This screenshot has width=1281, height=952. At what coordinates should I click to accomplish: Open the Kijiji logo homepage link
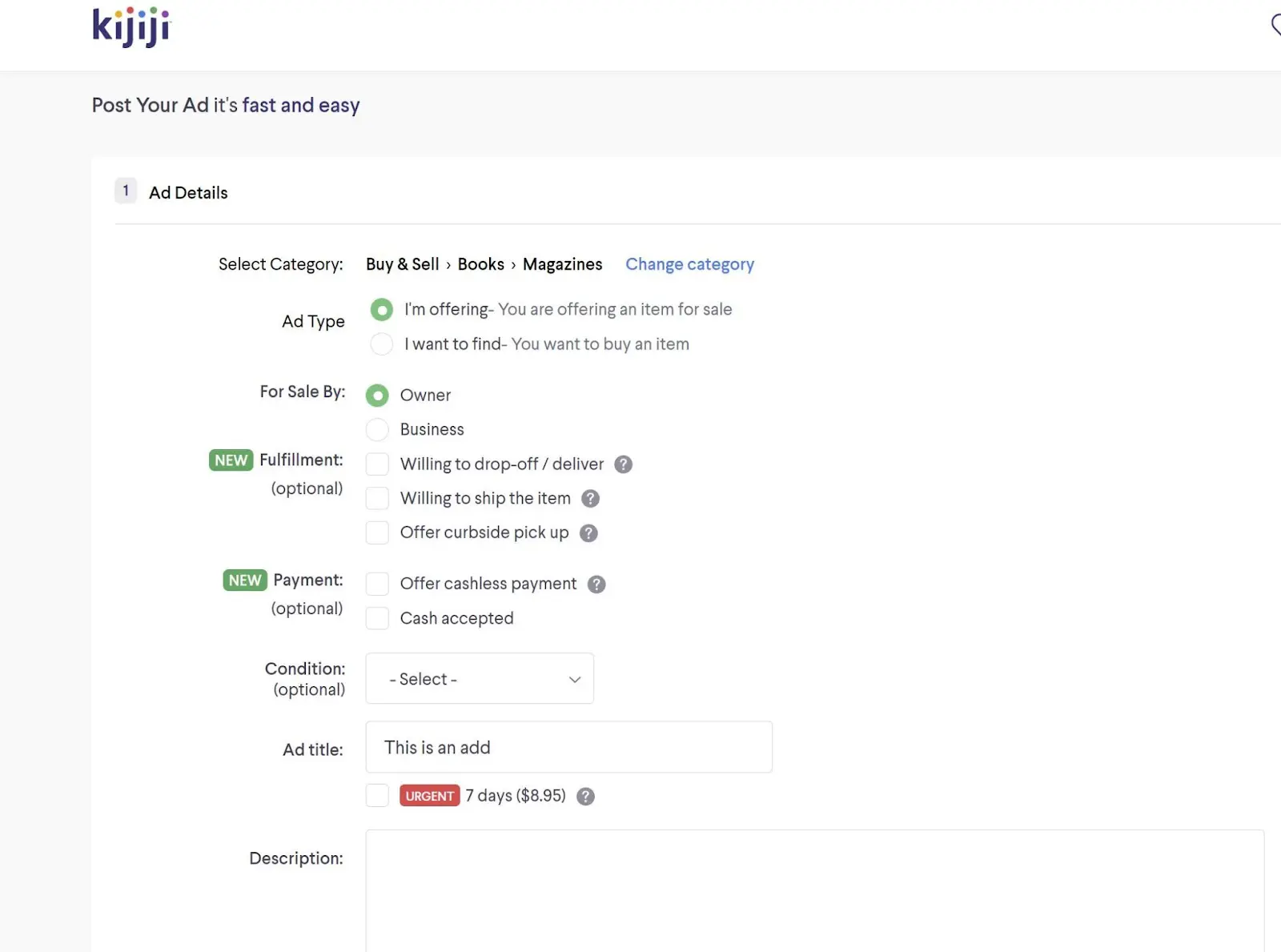coord(131,27)
